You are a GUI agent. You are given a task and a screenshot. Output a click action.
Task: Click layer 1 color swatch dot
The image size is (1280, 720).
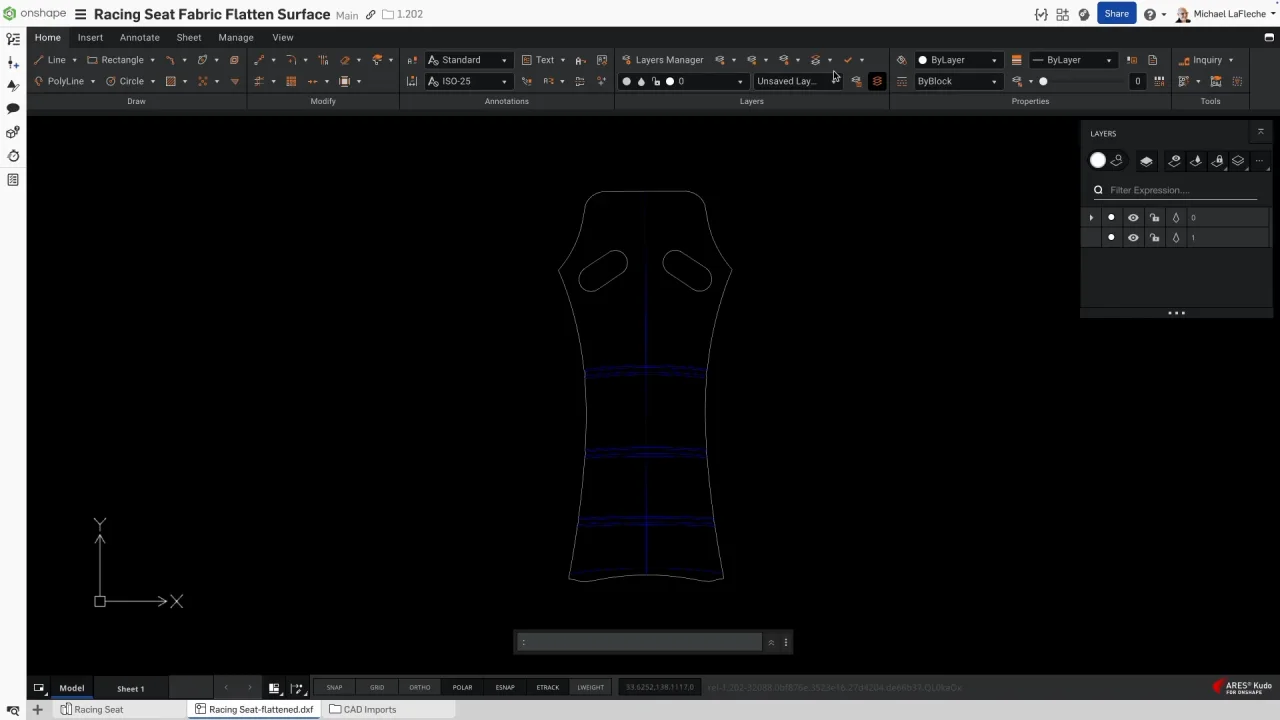coord(1111,238)
